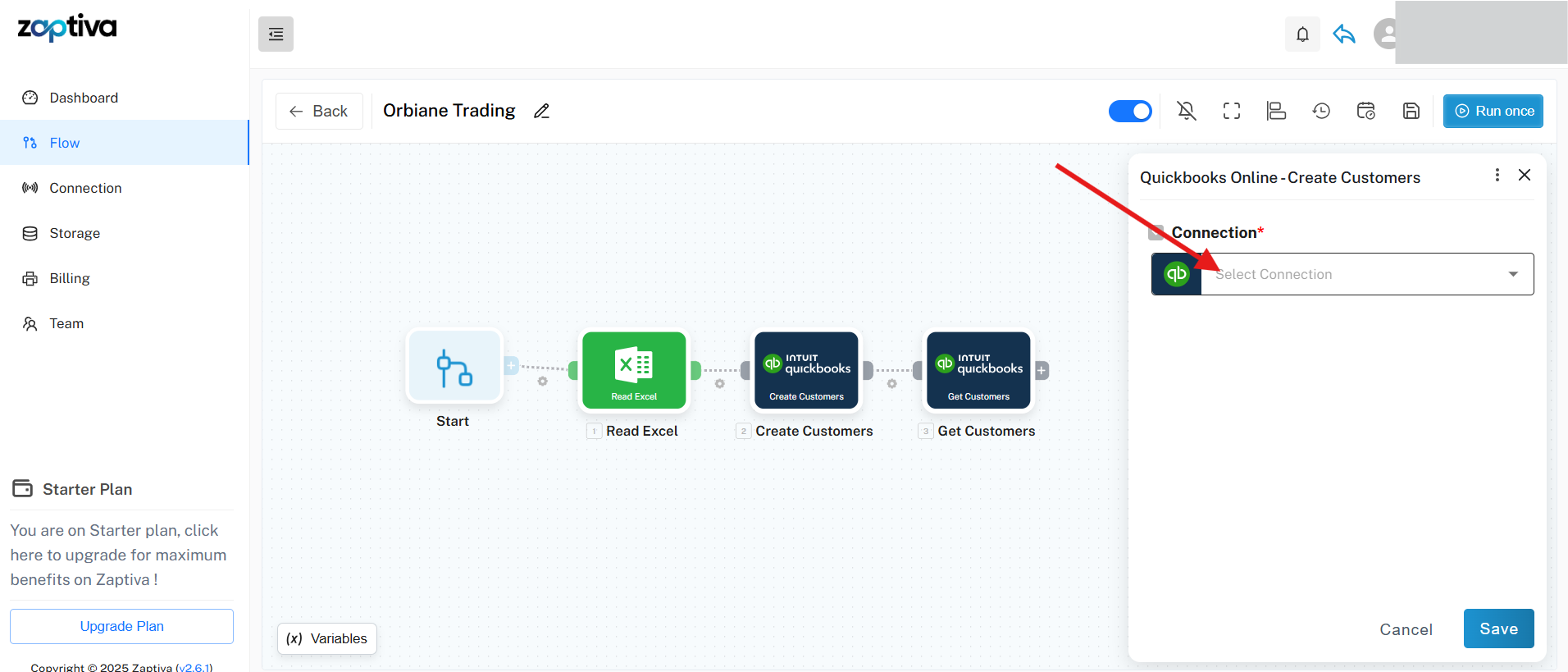
Task: Click the blue reply arrow icon
Action: click(x=1344, y=34)
